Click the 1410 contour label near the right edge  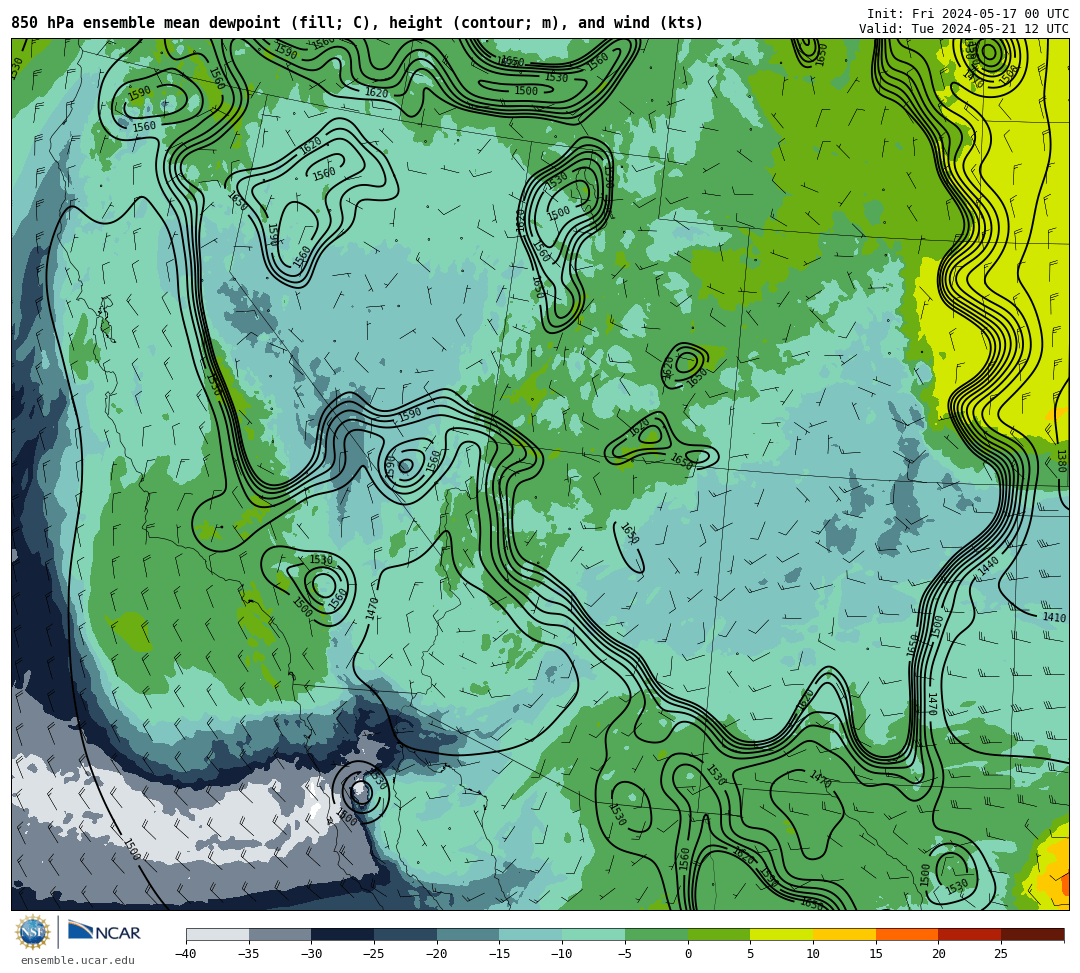[1054, 617]
